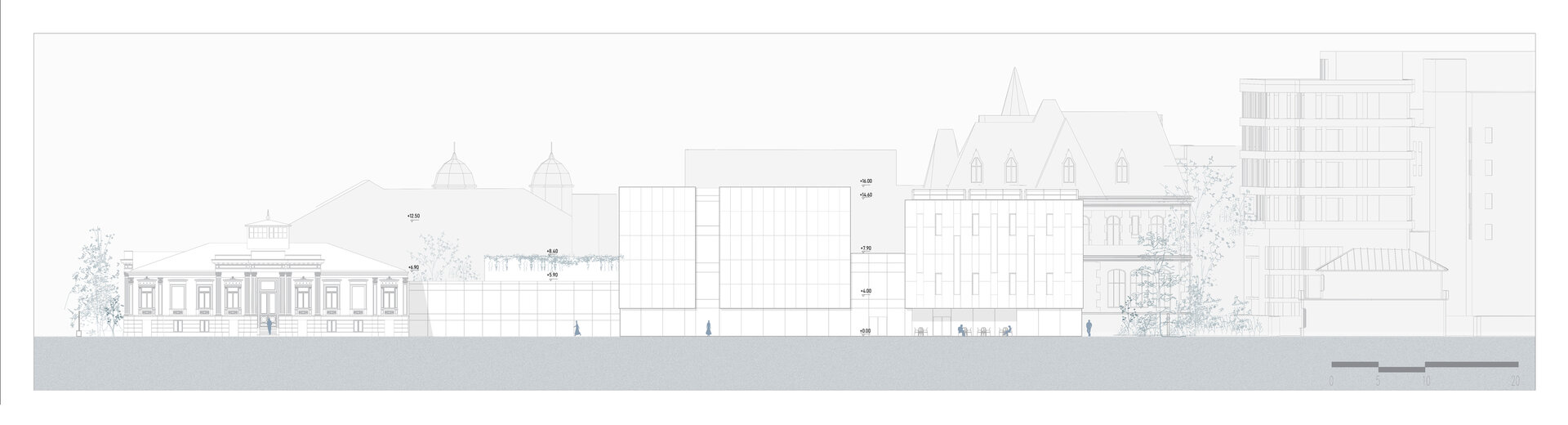Click the +12.50 elevation marker
The width and height of the screenshot is (1568, 425).
pos(413,217)
